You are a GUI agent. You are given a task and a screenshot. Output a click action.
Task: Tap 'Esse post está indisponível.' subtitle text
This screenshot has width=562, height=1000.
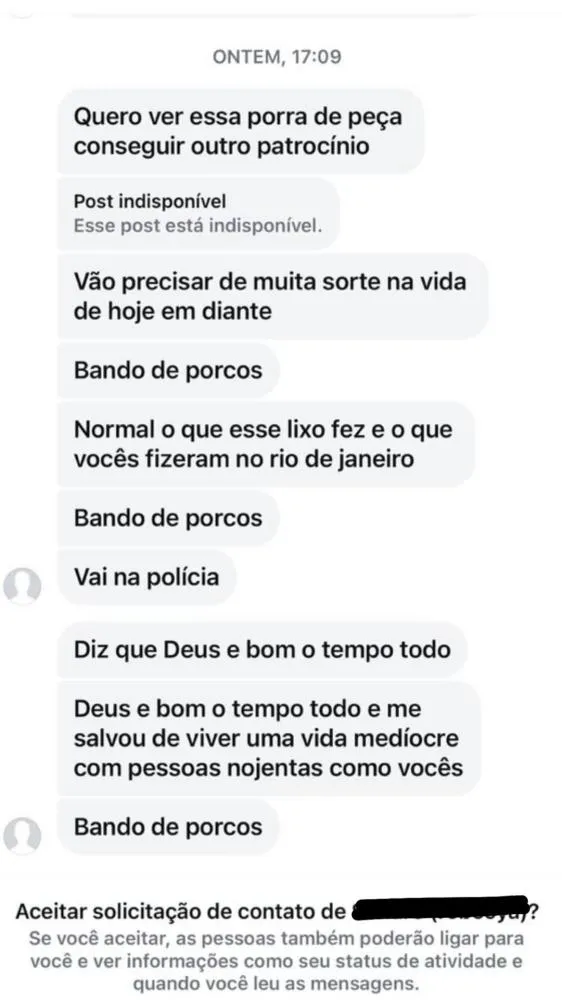click(198, 226)
